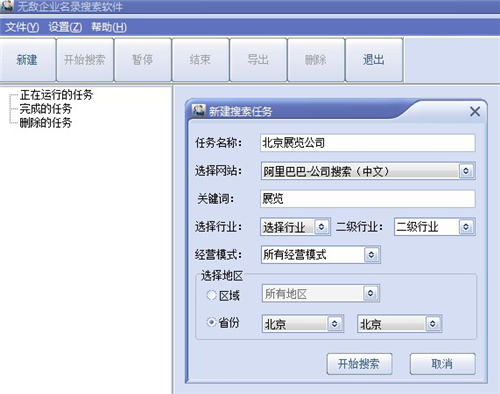Click the 删除 toolbar button

[316, 60]
